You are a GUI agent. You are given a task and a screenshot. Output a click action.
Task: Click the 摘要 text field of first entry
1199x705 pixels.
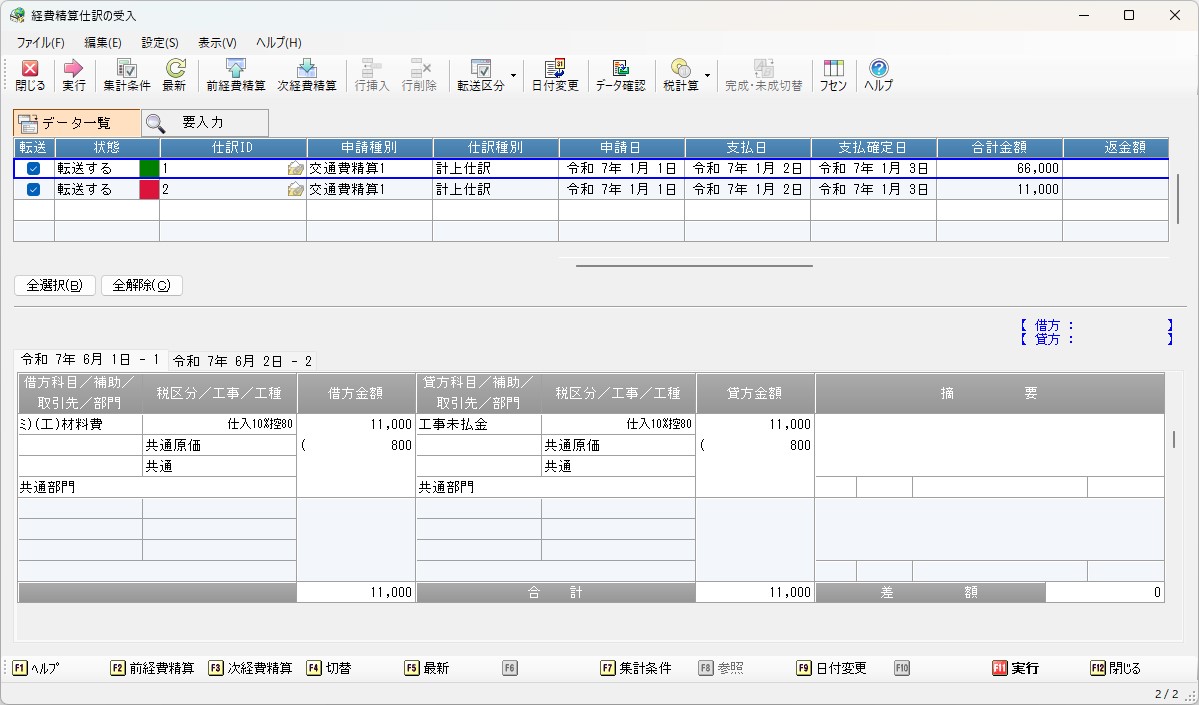(x=989, y=445)
